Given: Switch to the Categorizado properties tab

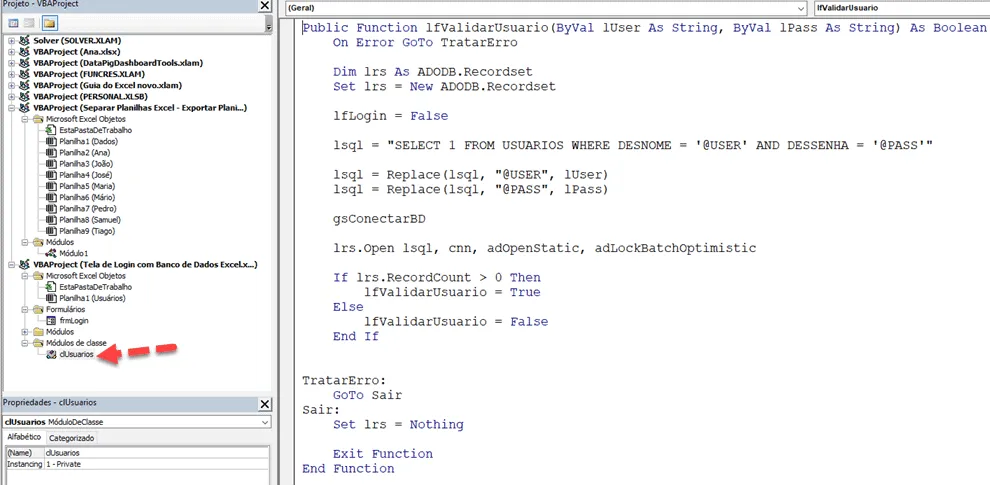Looking at the screenshot, I should click(x=71, y=438).
